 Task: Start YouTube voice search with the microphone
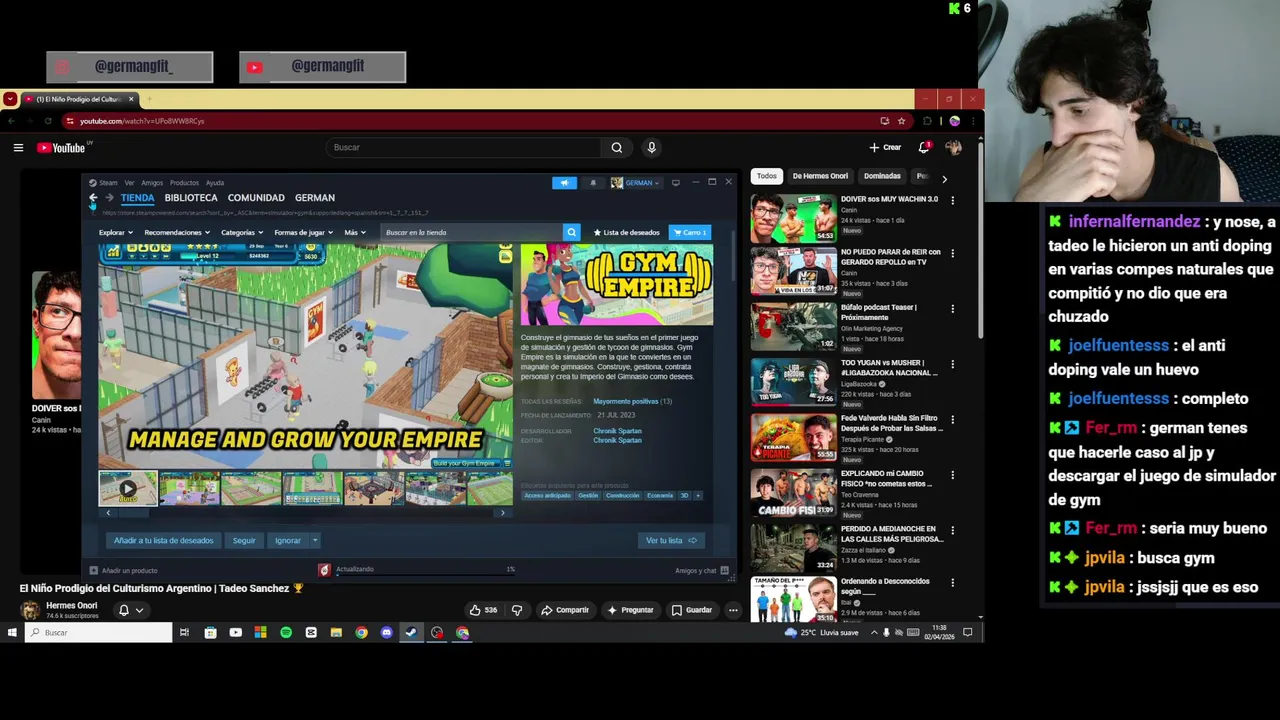pyautogui.click(x=651, y=147)
